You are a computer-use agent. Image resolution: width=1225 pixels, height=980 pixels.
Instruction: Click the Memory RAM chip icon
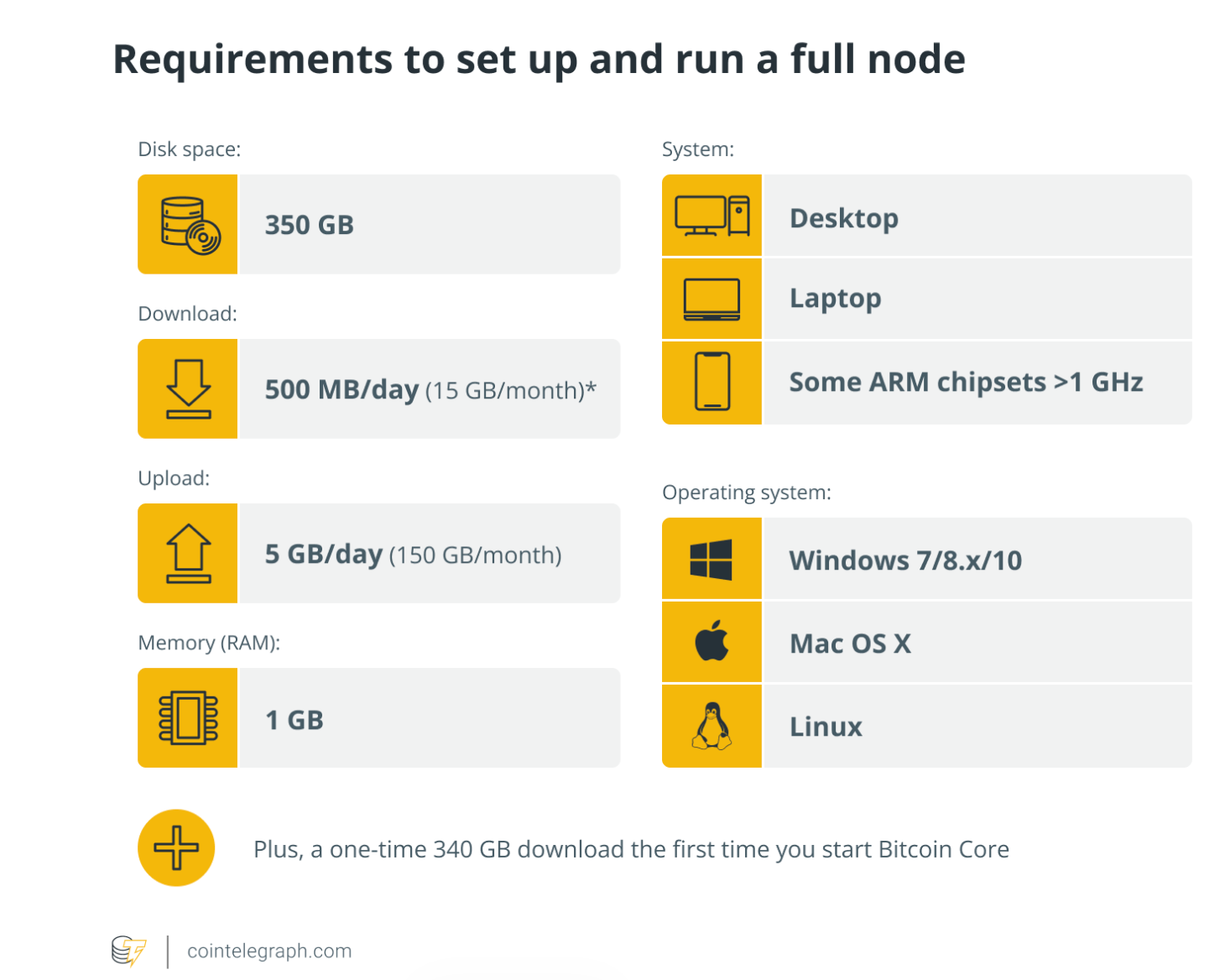(x=186, y=717)
